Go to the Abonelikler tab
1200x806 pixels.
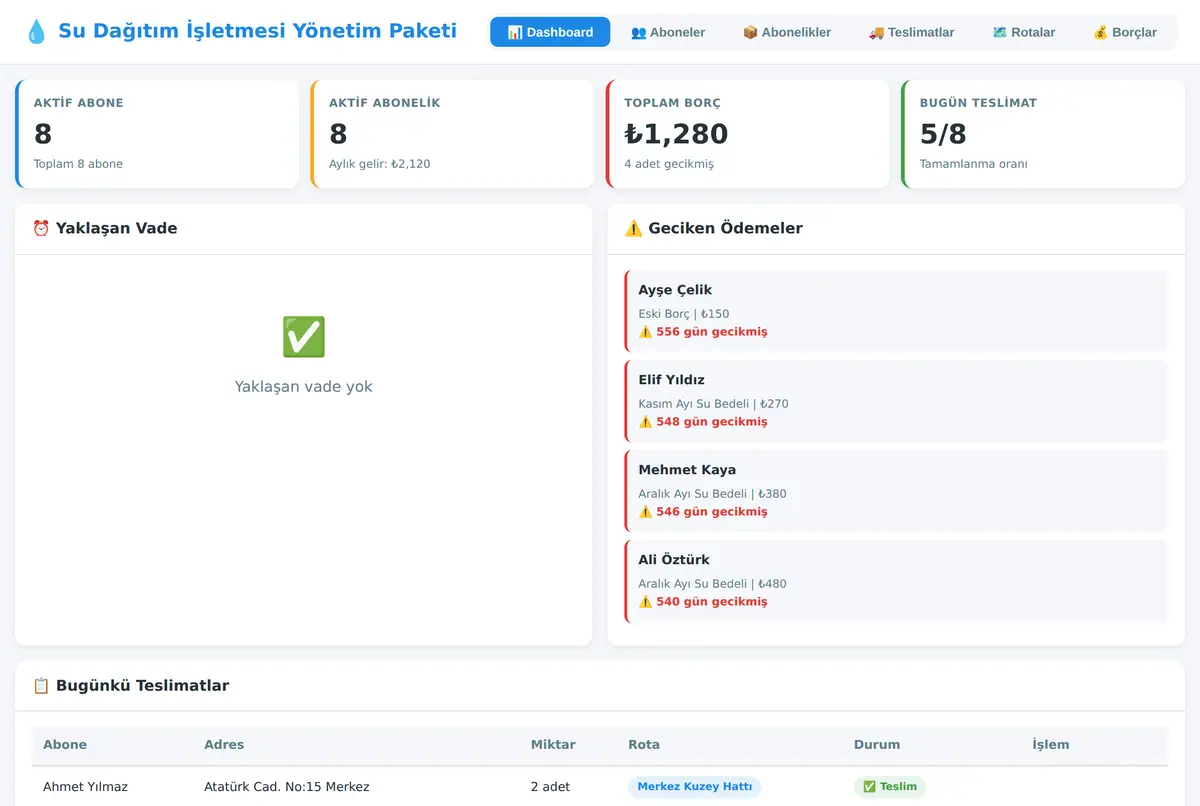[x=787, y=32]
